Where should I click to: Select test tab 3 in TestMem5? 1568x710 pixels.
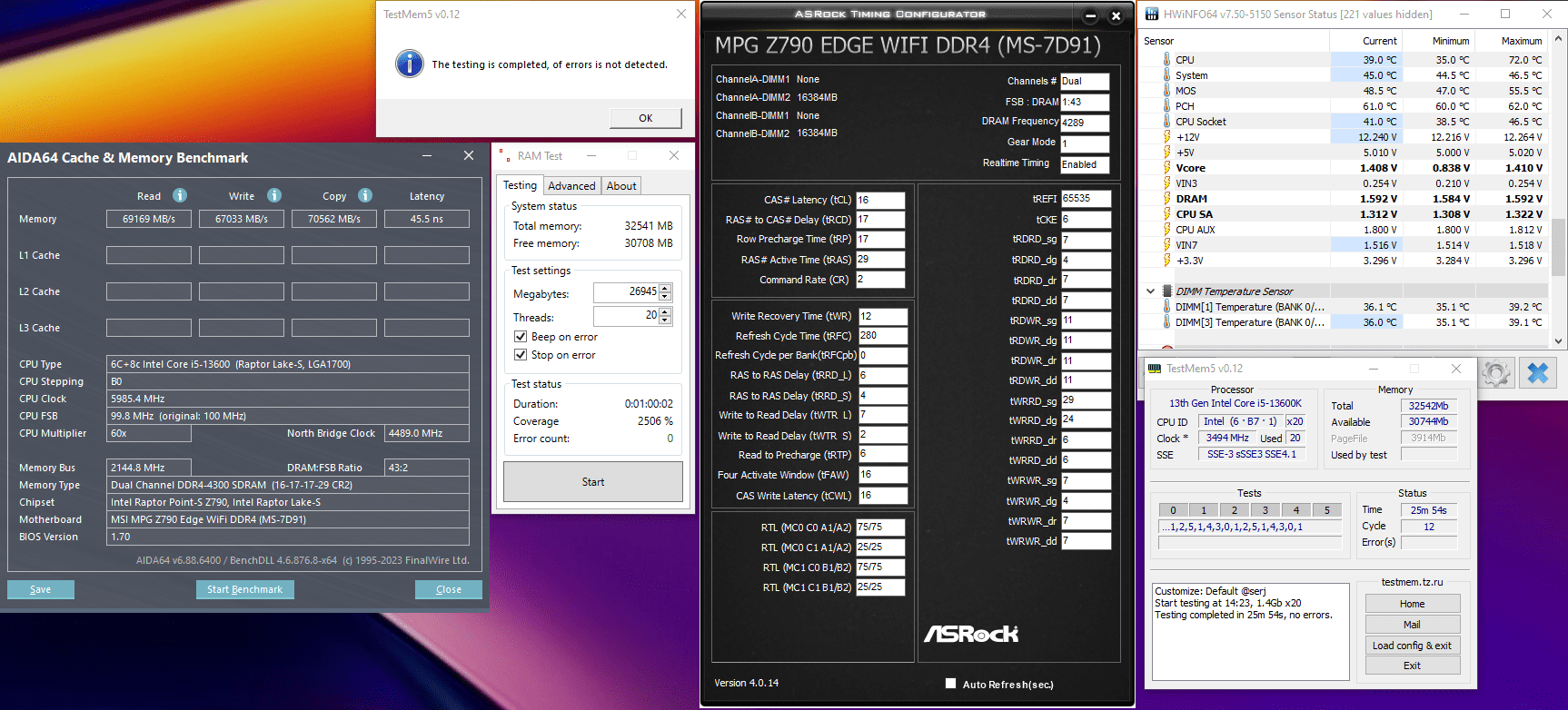click(1265, 510)
